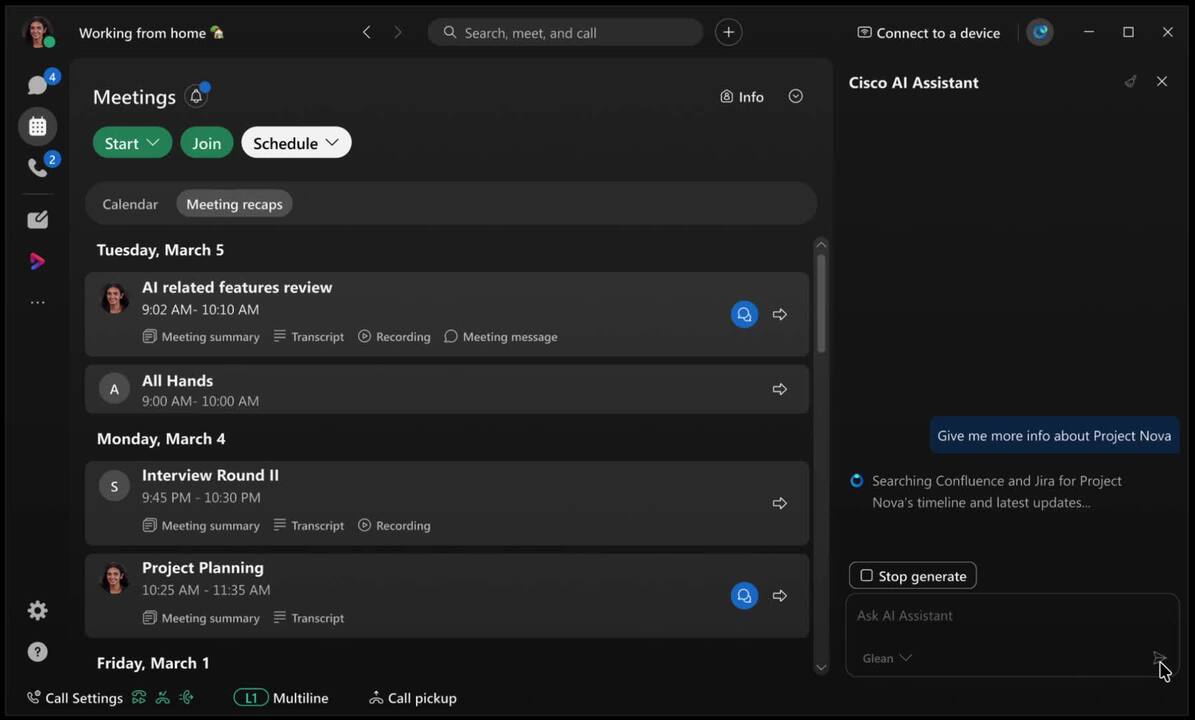
Task: Toggle Multiline L1 in the status bar
Action: [x=281, y=698]
